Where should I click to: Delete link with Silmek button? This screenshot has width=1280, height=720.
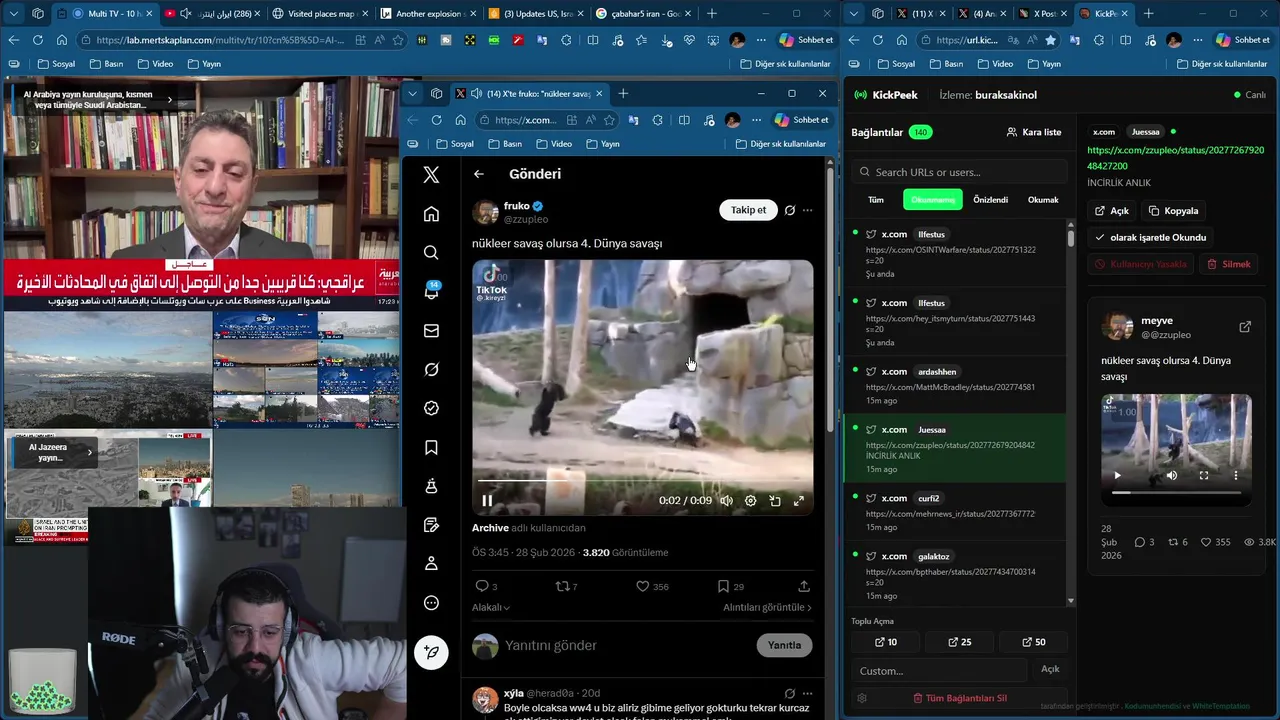1229,264
